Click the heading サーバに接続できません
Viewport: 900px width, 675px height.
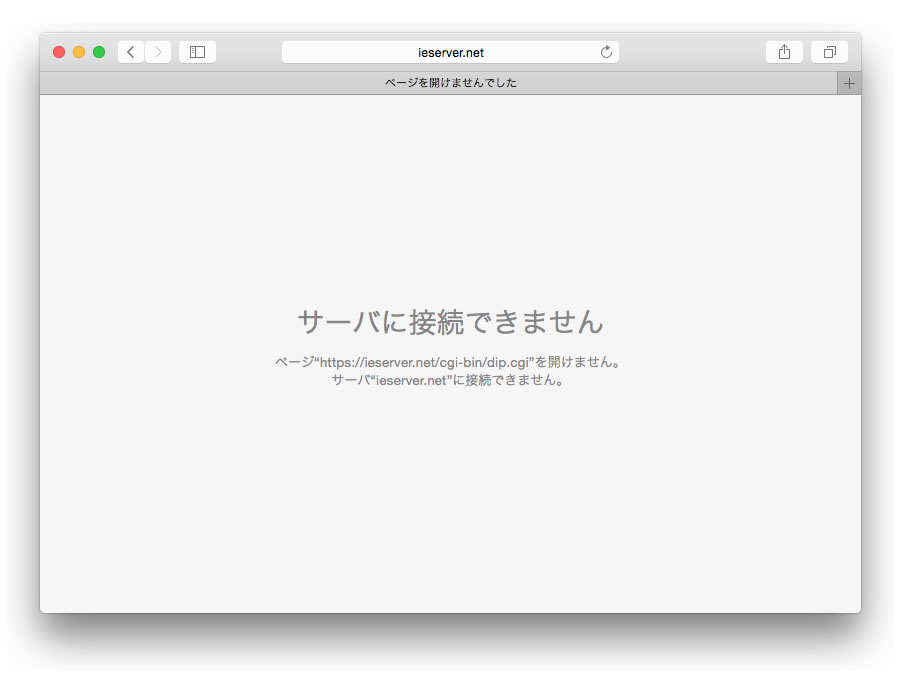pyautogui.click(x=450, y=321)
